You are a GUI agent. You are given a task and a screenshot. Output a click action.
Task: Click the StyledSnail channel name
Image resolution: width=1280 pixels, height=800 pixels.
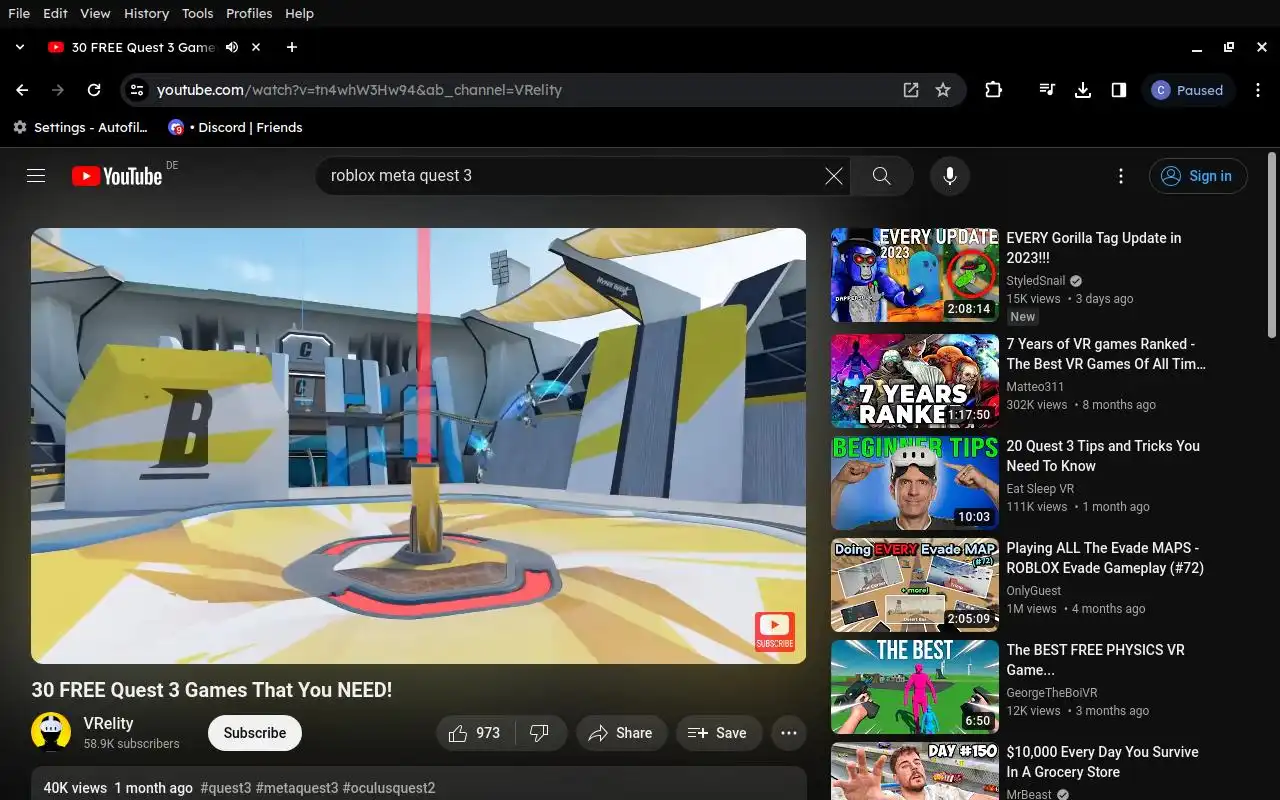1035,281
